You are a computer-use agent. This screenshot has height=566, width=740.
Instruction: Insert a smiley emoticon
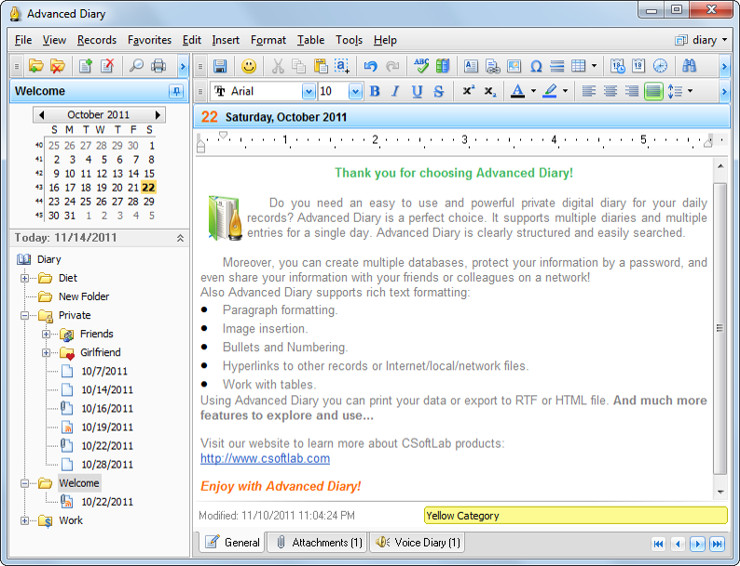[x=249, y=66]
